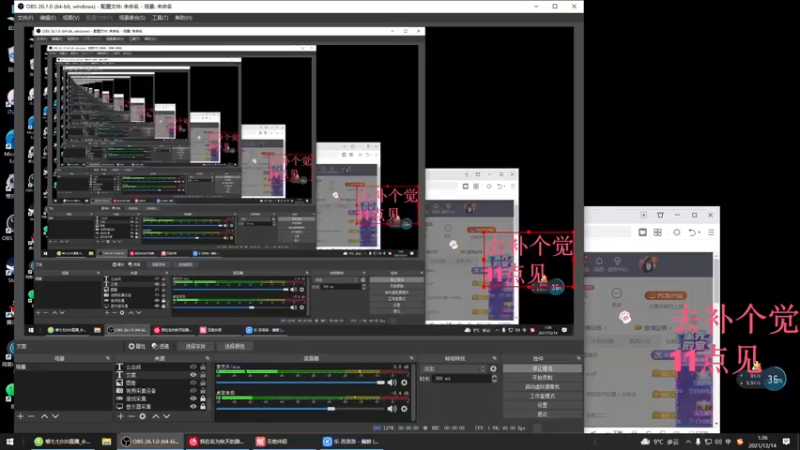Undock the 混音器 panel with its corner icon
Screen dimensions: 800x450
(411, 358)
